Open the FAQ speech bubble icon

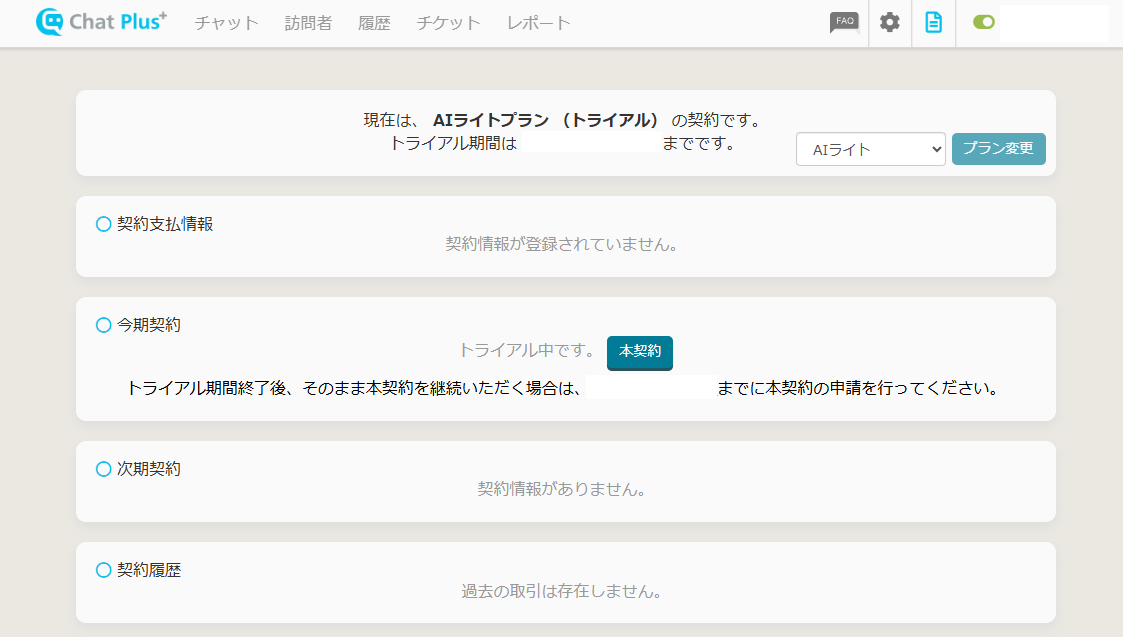pos(844,22)
